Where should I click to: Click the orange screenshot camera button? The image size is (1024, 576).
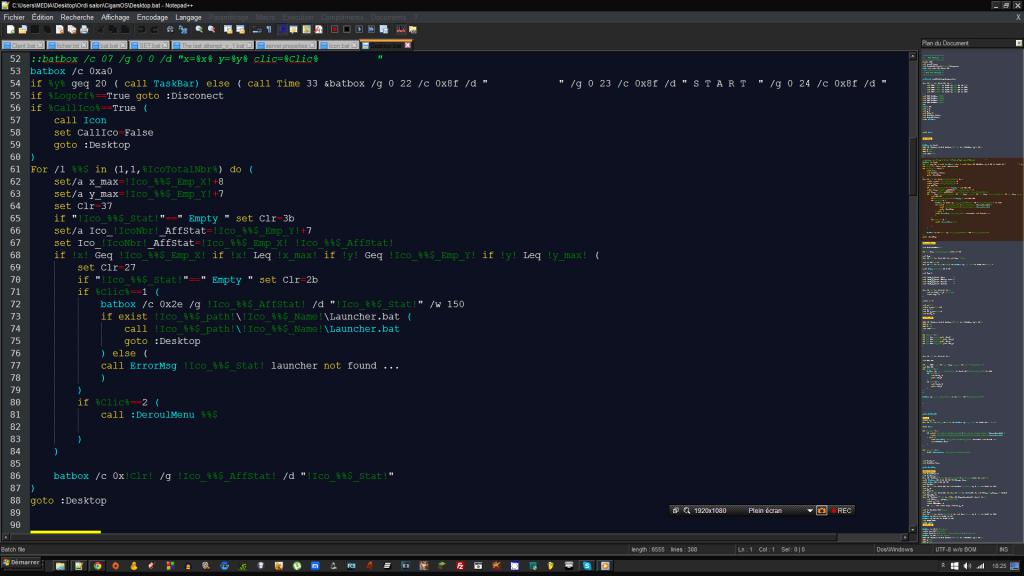822,511
